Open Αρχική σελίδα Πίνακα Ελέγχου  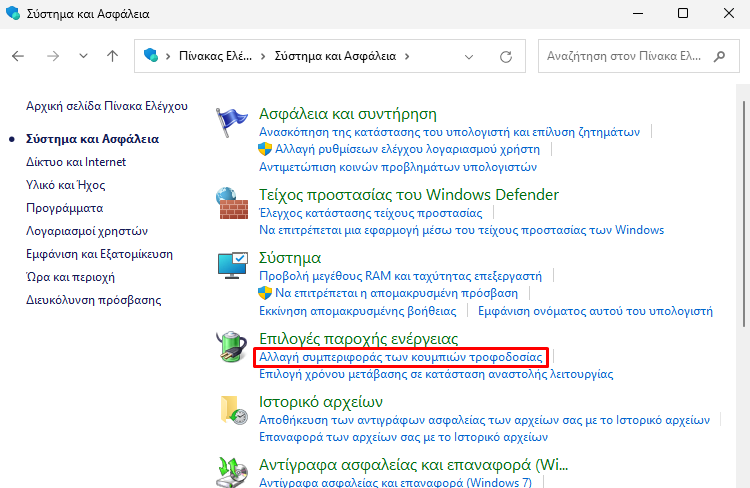(107, 106)
